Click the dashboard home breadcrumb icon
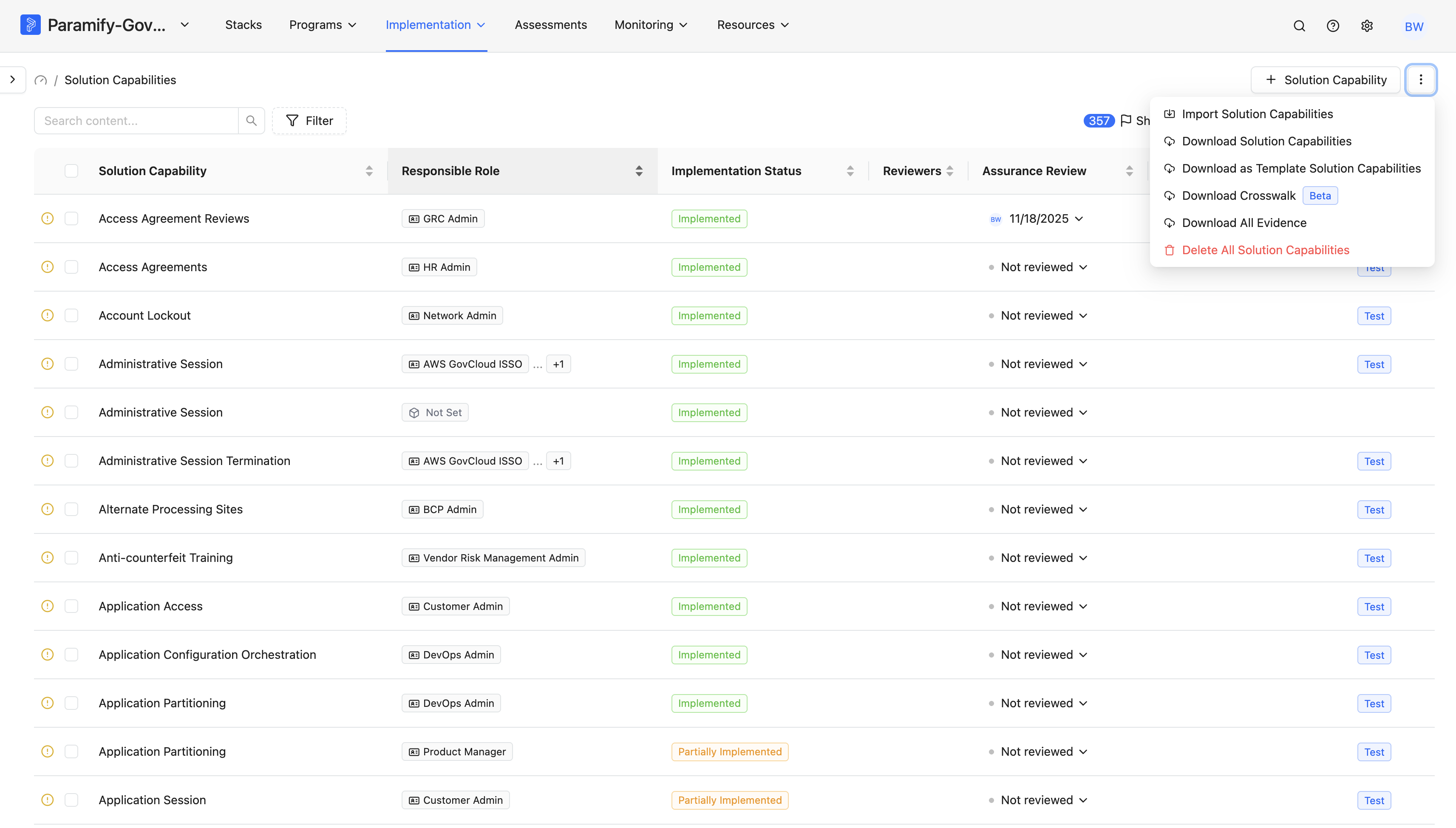Image resolution: width=1456 pixels, height=828 pixels. pos(40,80)
